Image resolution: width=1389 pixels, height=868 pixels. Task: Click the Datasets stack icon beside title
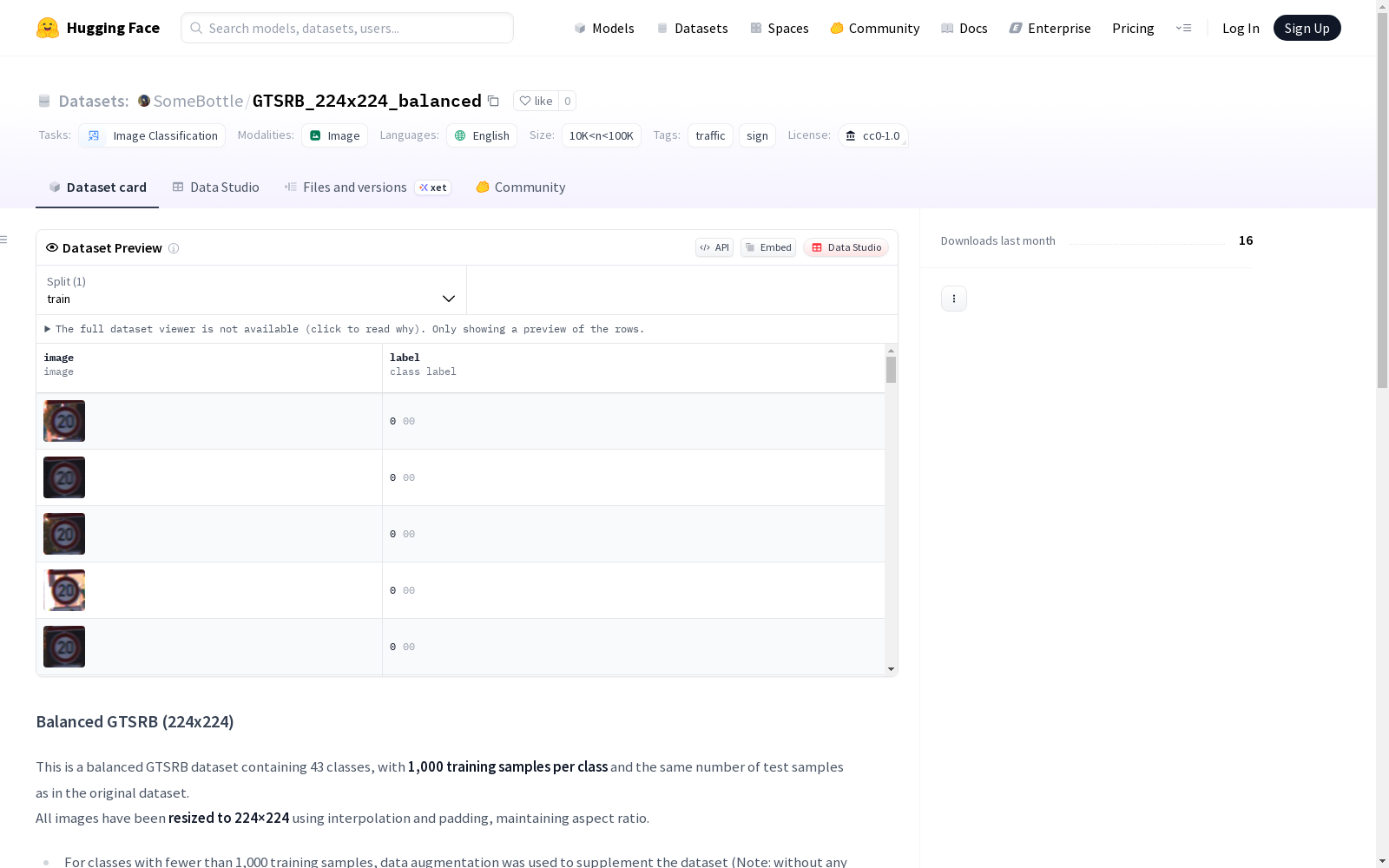[44, 101]
